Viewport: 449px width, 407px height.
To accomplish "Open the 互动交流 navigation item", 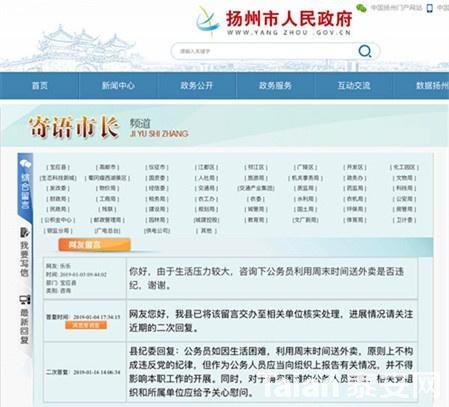I will pos(354,86).
